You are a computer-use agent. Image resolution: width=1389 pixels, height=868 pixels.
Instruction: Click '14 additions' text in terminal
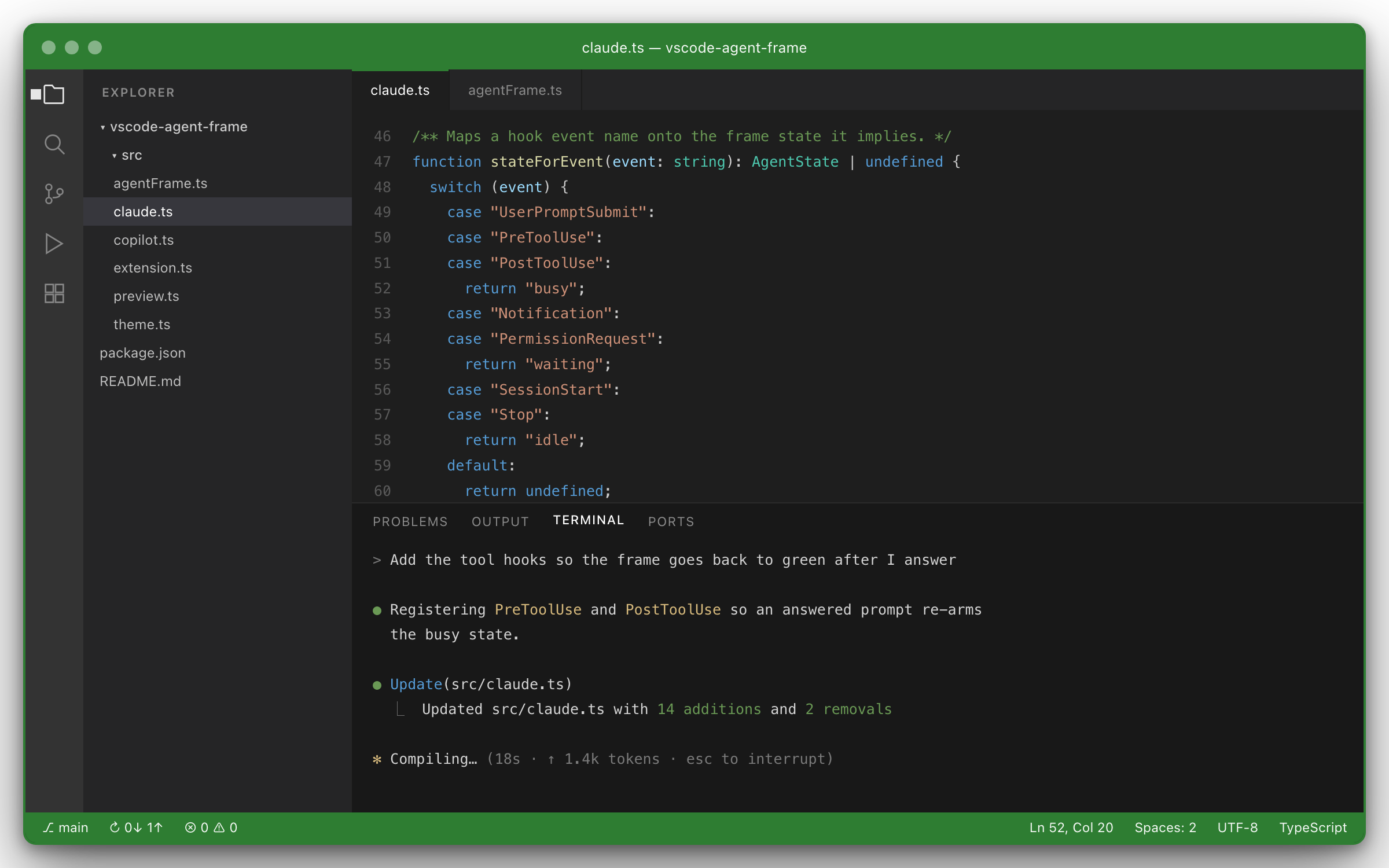click(x=709, y=709)
